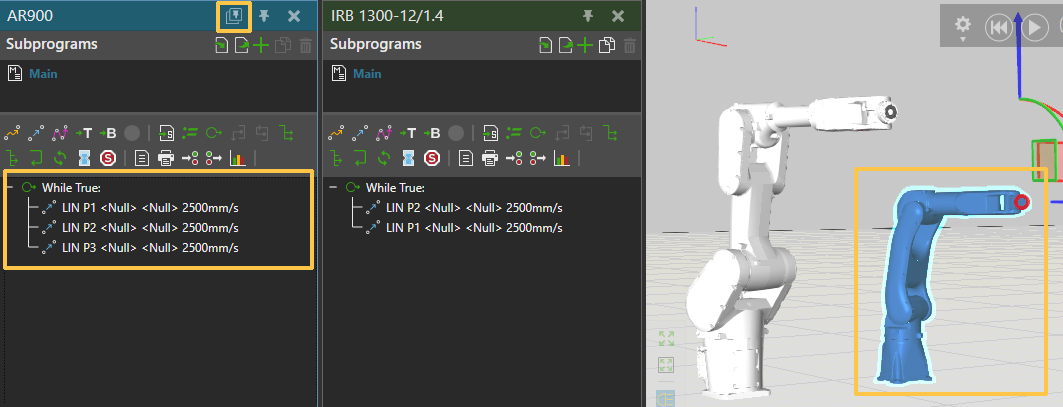
Task: Click the hourglass wait icon in AR900 toolbar
Action: (84, 158)
